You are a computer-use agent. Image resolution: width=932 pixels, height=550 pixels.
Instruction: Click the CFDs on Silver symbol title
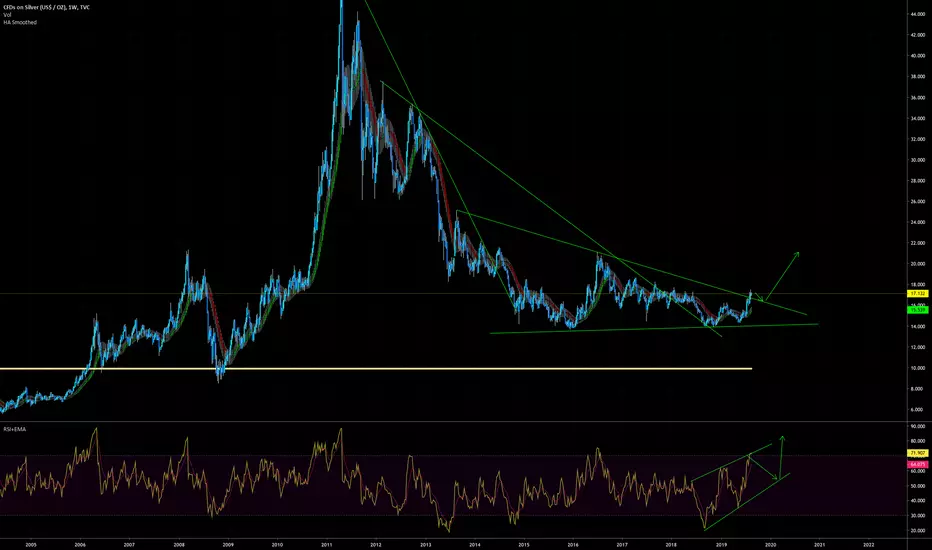(46, 7)
